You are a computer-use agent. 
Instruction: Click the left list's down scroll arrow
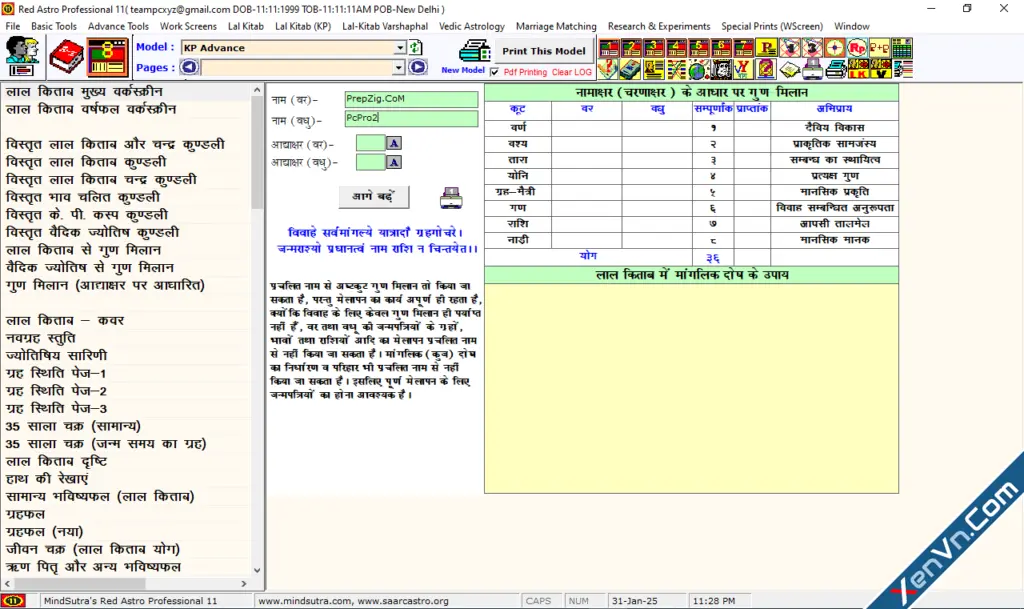click(x=257, y=570)
